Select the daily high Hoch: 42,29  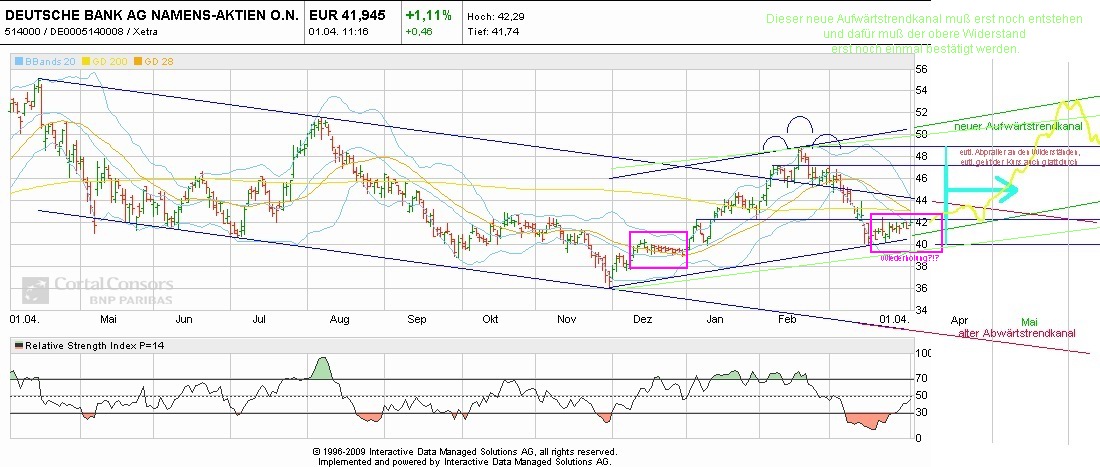click(x=494, y=15)
